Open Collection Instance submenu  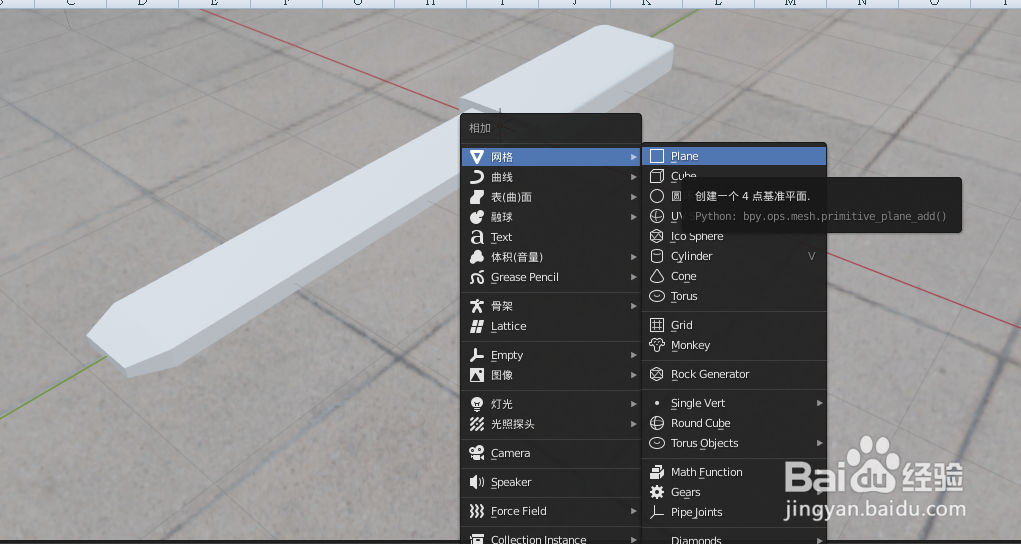tap(551, 539)
